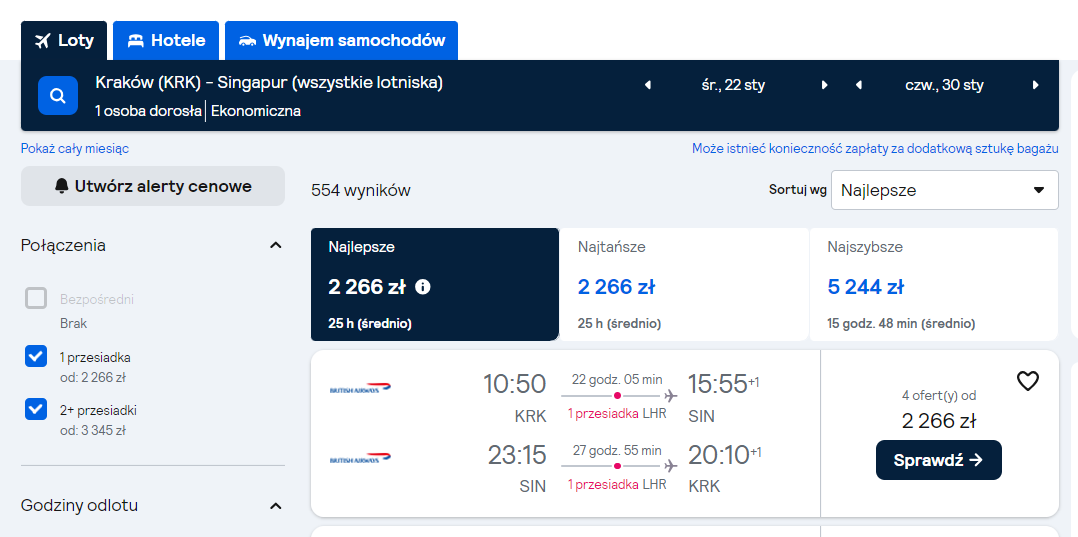Switch to the Hotele tab

[x=166, y=41]
